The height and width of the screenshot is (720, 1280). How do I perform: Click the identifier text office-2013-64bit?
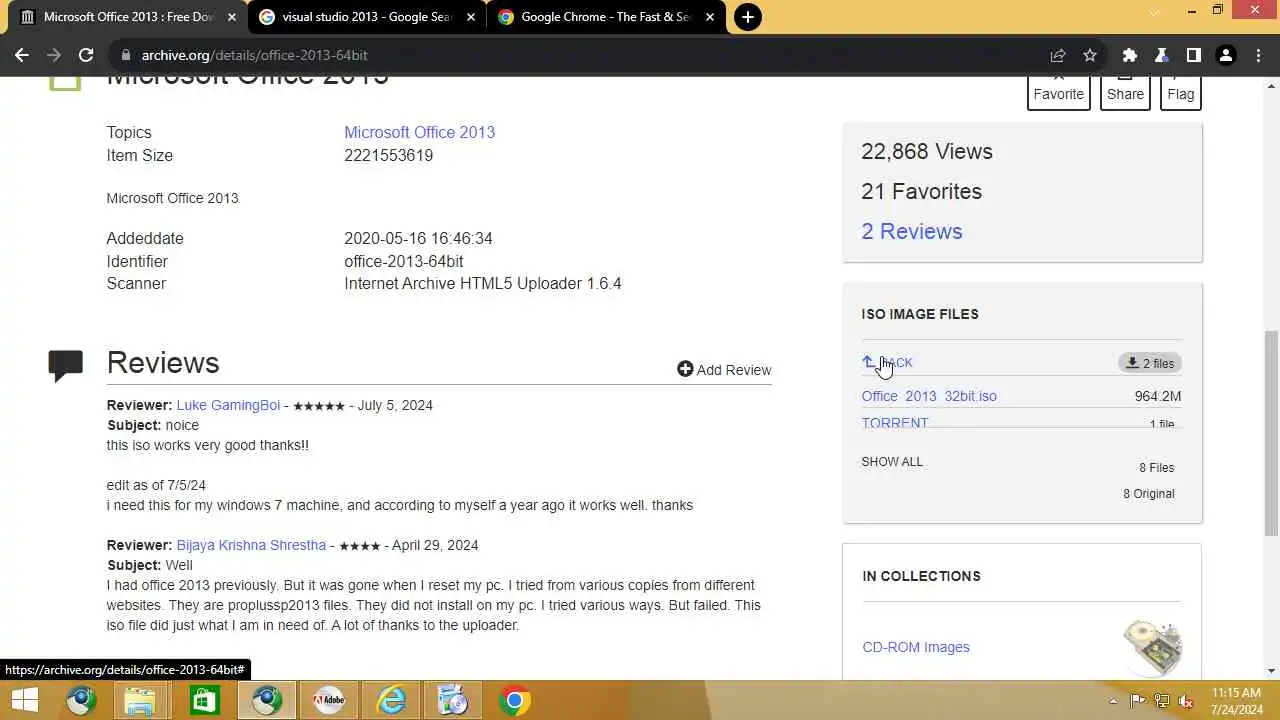point(403,261)
